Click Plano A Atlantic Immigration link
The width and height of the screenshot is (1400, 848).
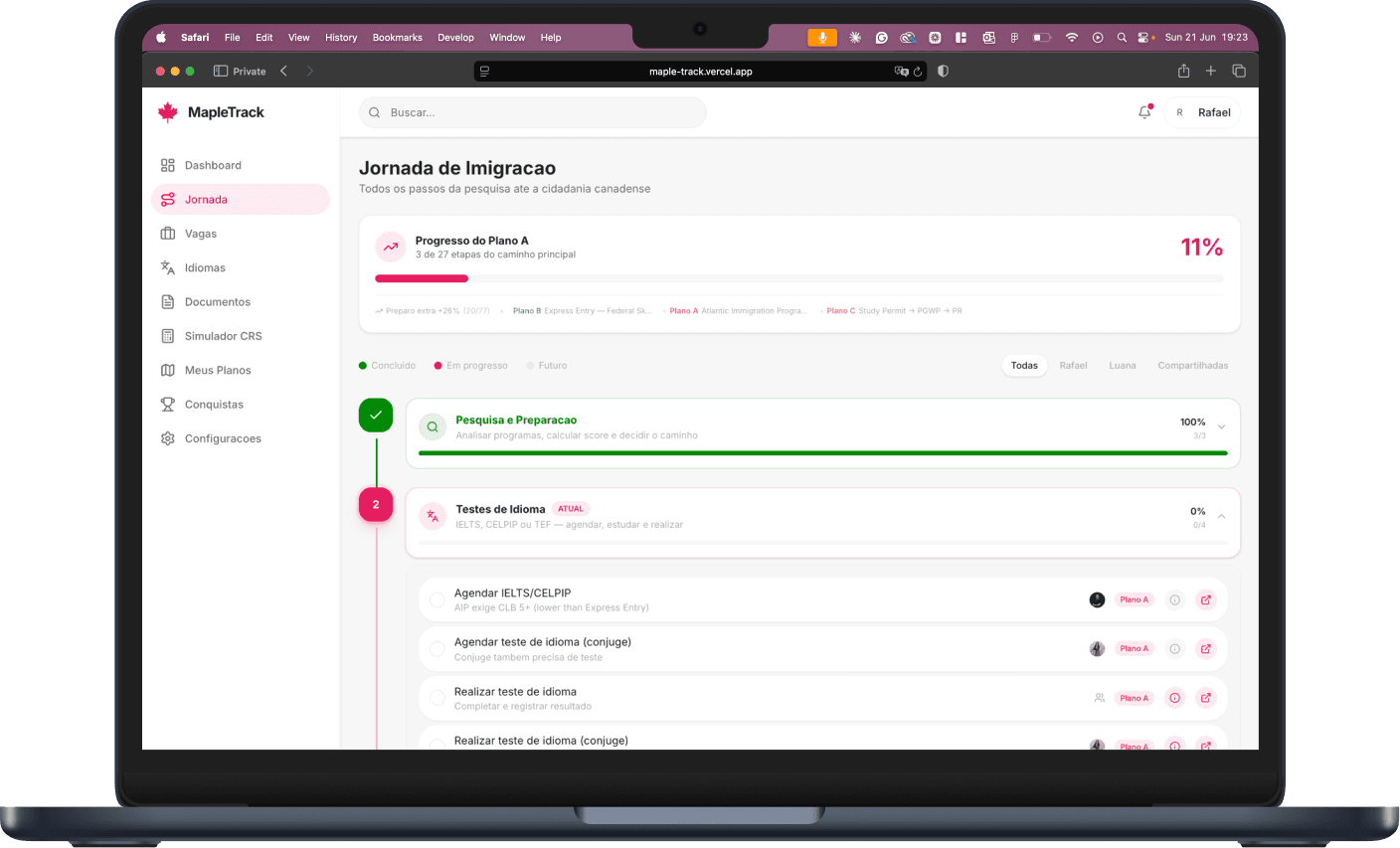coord(739,311)
